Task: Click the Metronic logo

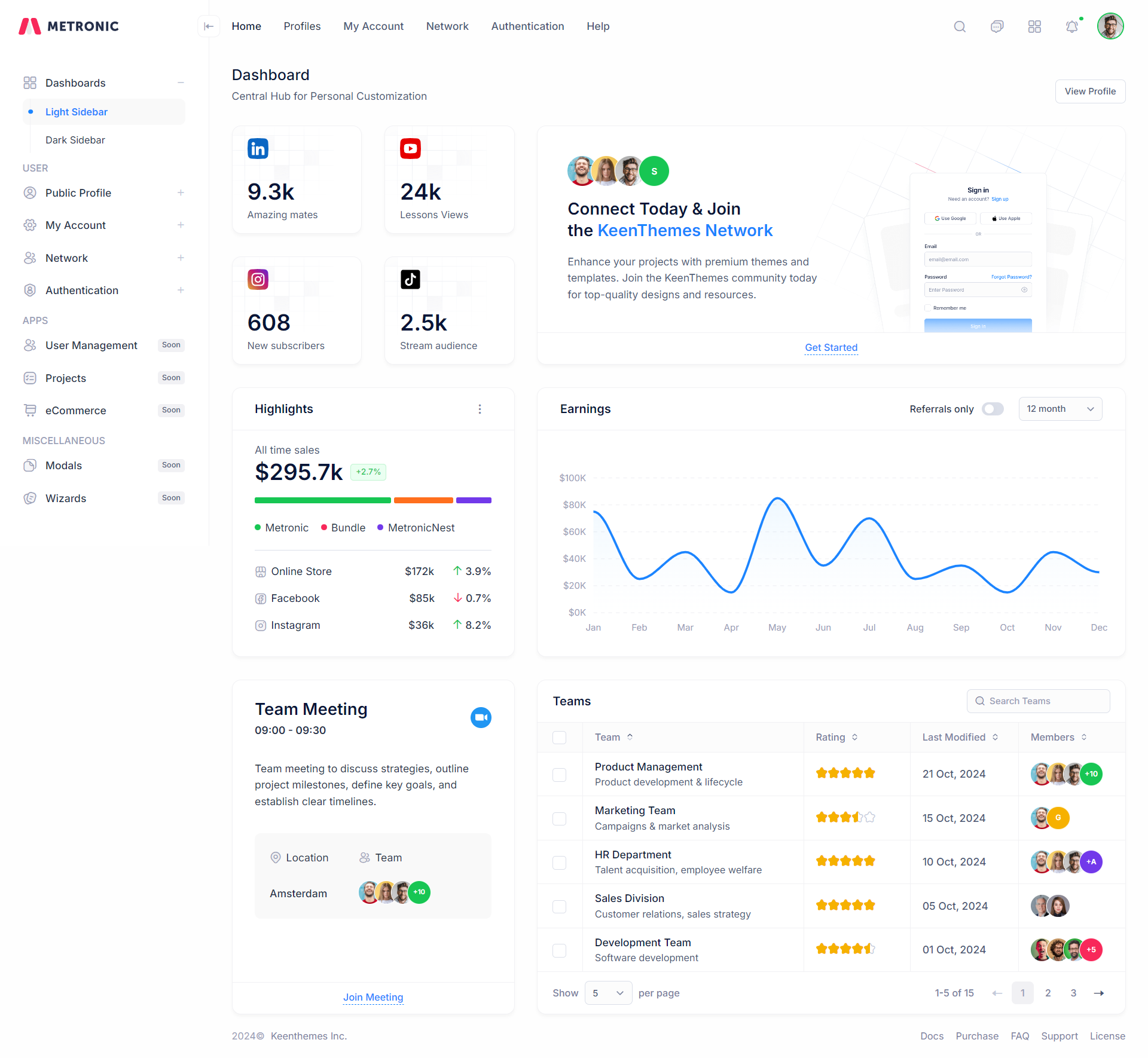Action: coord(69,26)
